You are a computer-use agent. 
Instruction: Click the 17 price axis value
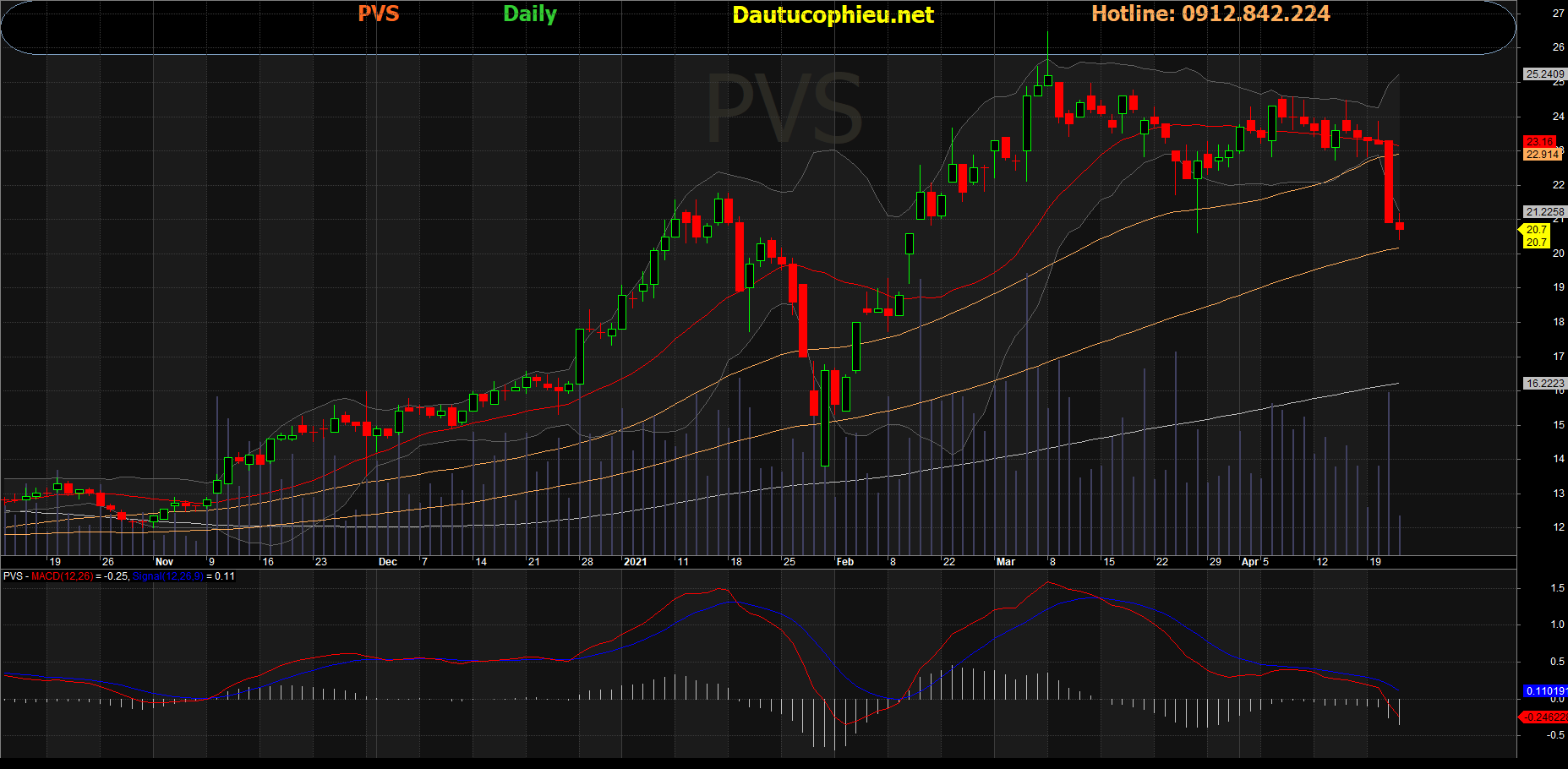(1559, 357)
